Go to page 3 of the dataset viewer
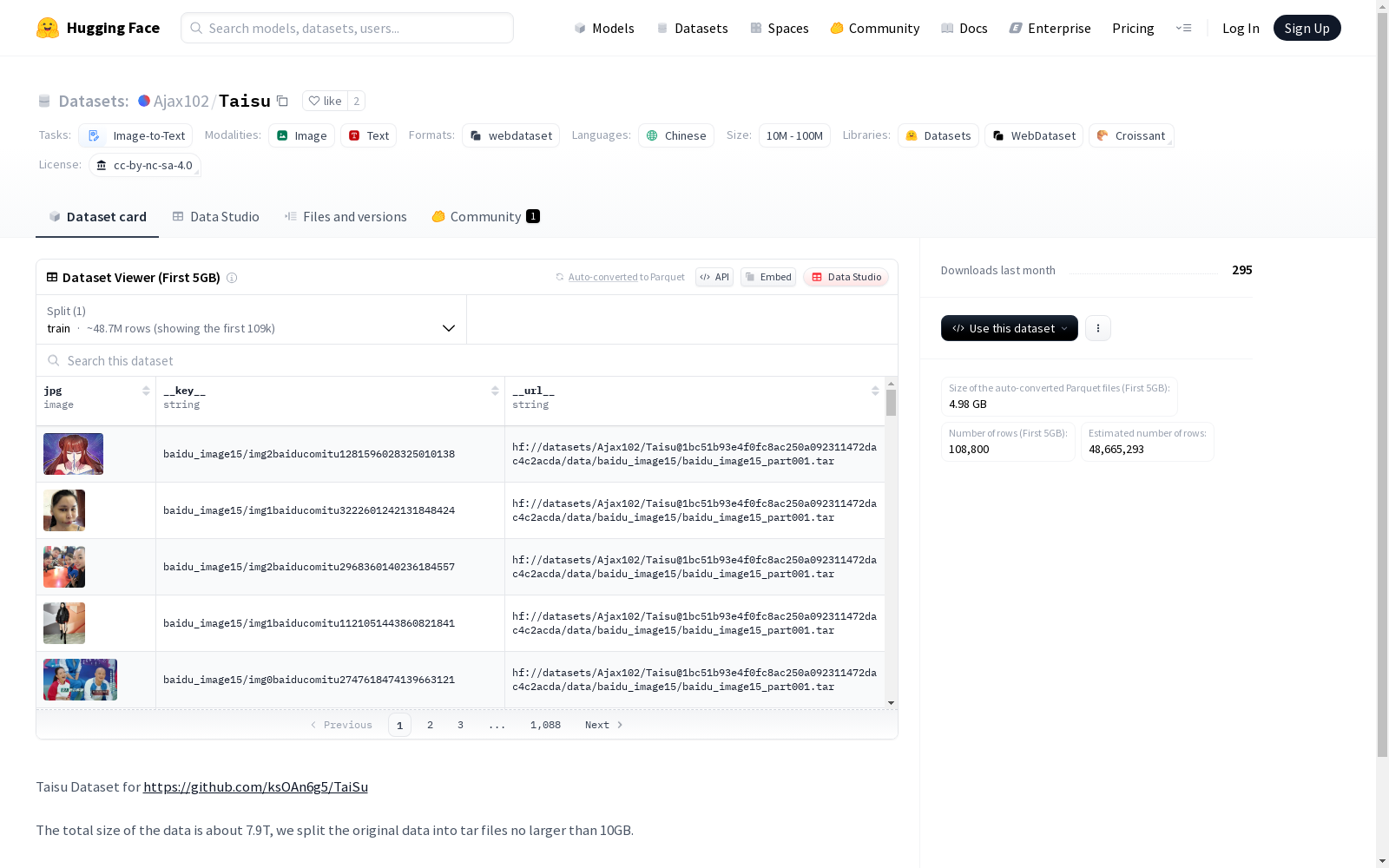Screen dimensions: 1389x868 coord(460,725)
